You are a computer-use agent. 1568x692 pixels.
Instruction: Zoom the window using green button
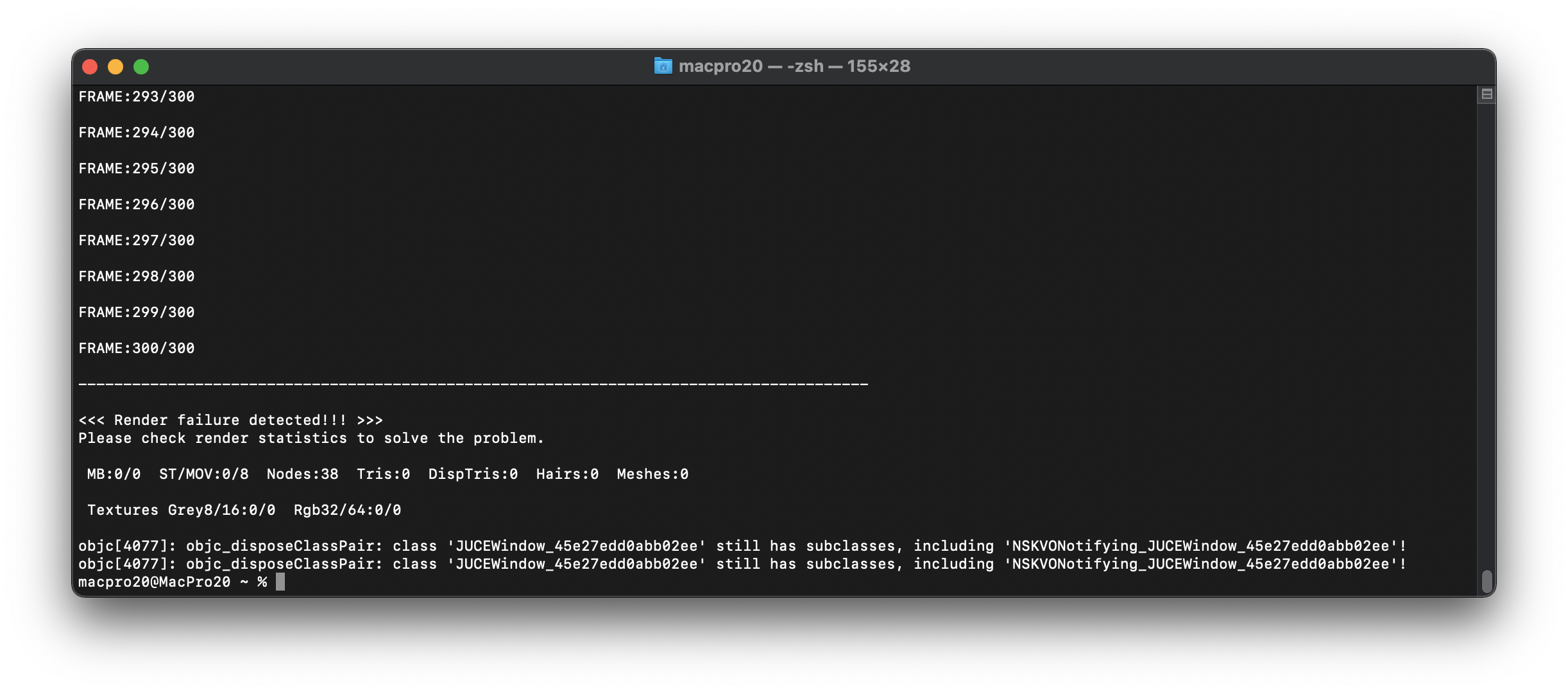(141, 67)
